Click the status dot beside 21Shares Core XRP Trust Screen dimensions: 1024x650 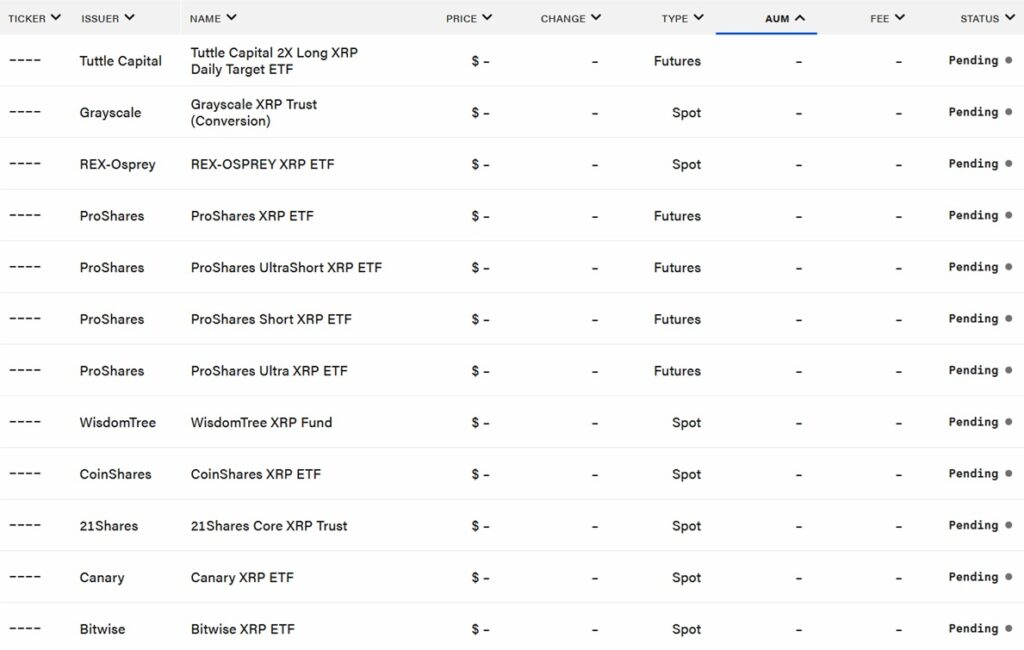(x=1011, y=525)
